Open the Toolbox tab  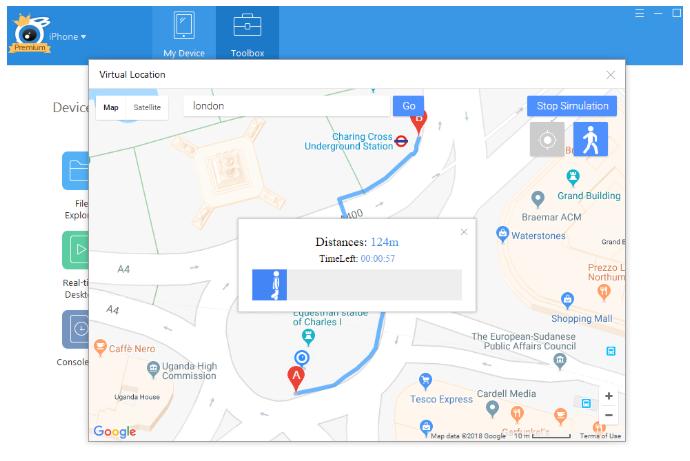click(247, 33)
